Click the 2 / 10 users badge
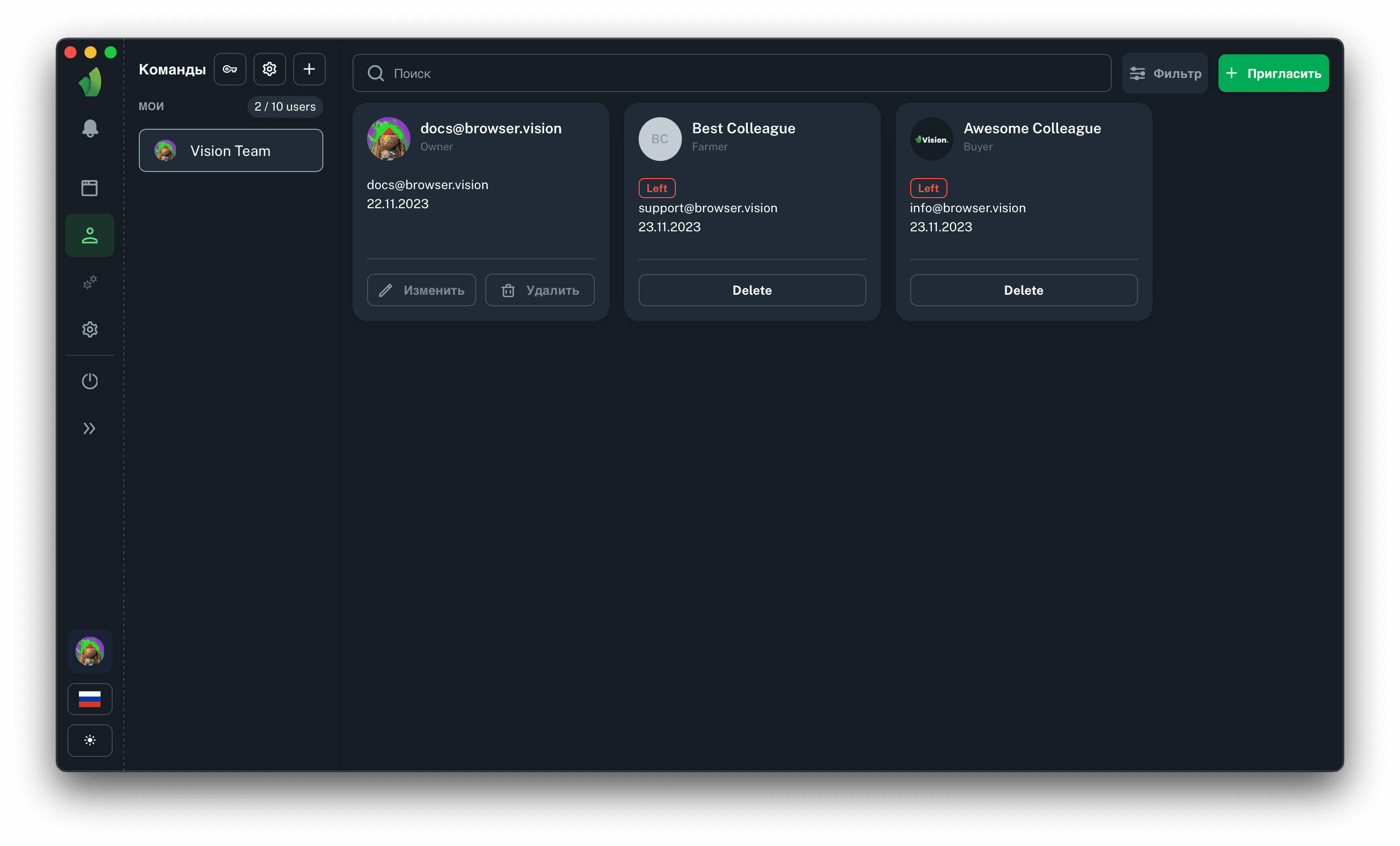The height and width of the screenshot is (846, 1400). (x=285, y=107)
